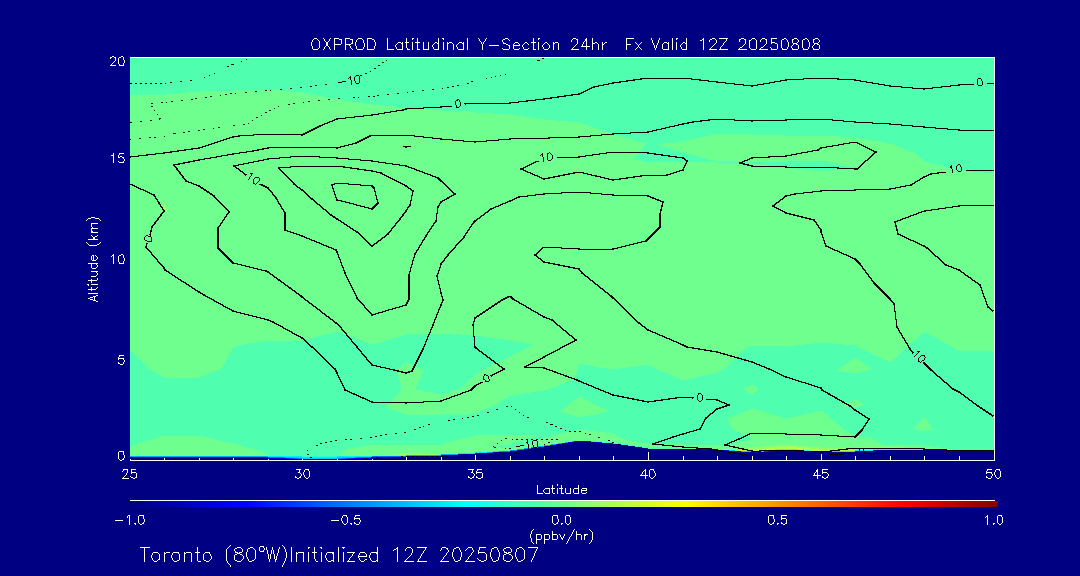Click the 15 km altitude tick label

coord(116,158)
